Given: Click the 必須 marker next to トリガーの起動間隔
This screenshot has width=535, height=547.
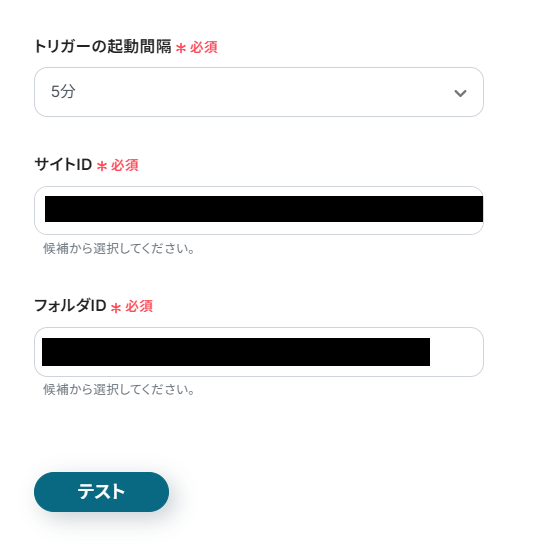Looking at the screenshot, I should tap(204, 47).
